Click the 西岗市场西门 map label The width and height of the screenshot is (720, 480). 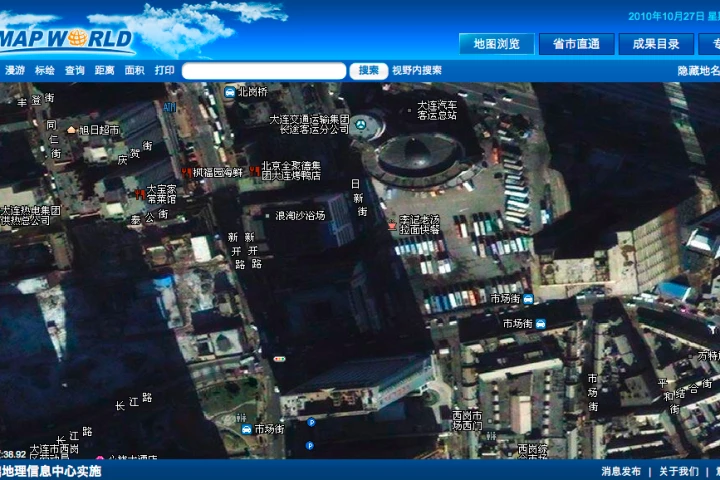467,420
